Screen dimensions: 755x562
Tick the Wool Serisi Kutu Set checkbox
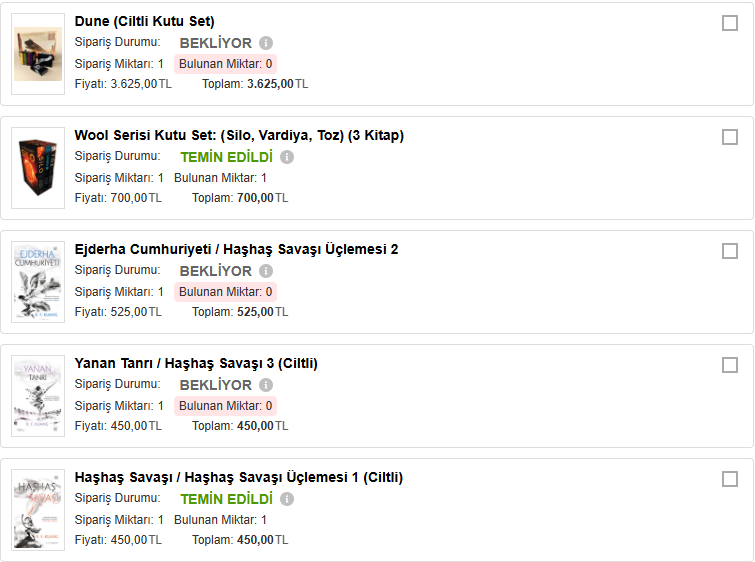(x=730, y=137)
